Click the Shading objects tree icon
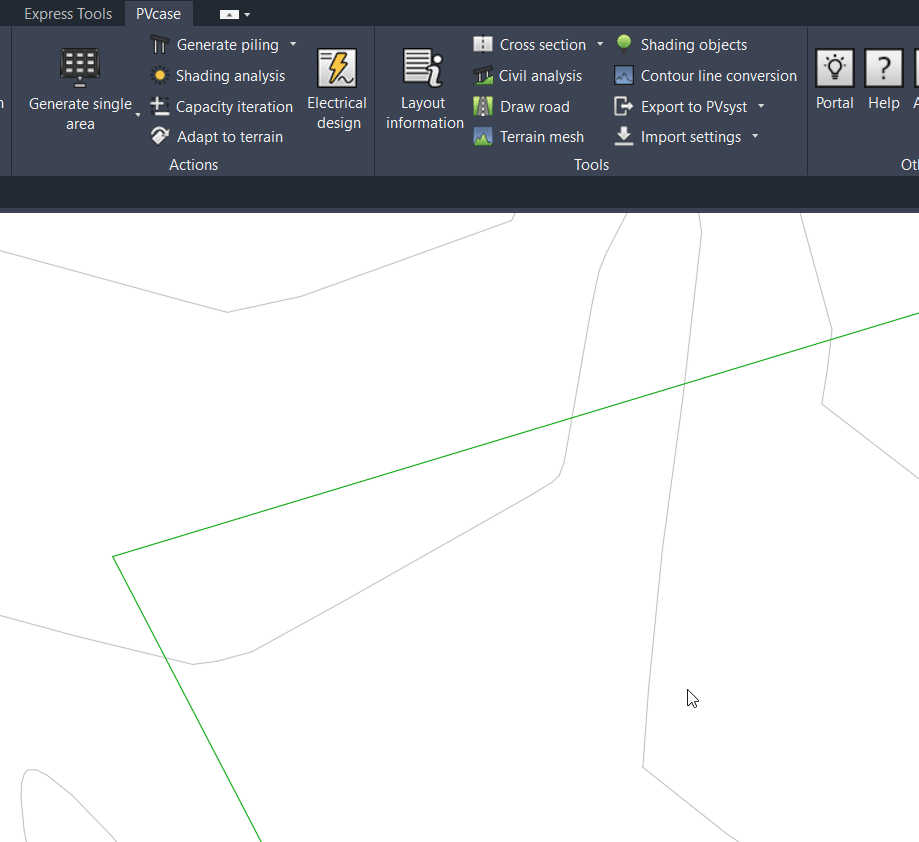919x842 pixels. (x=624, y=44)
